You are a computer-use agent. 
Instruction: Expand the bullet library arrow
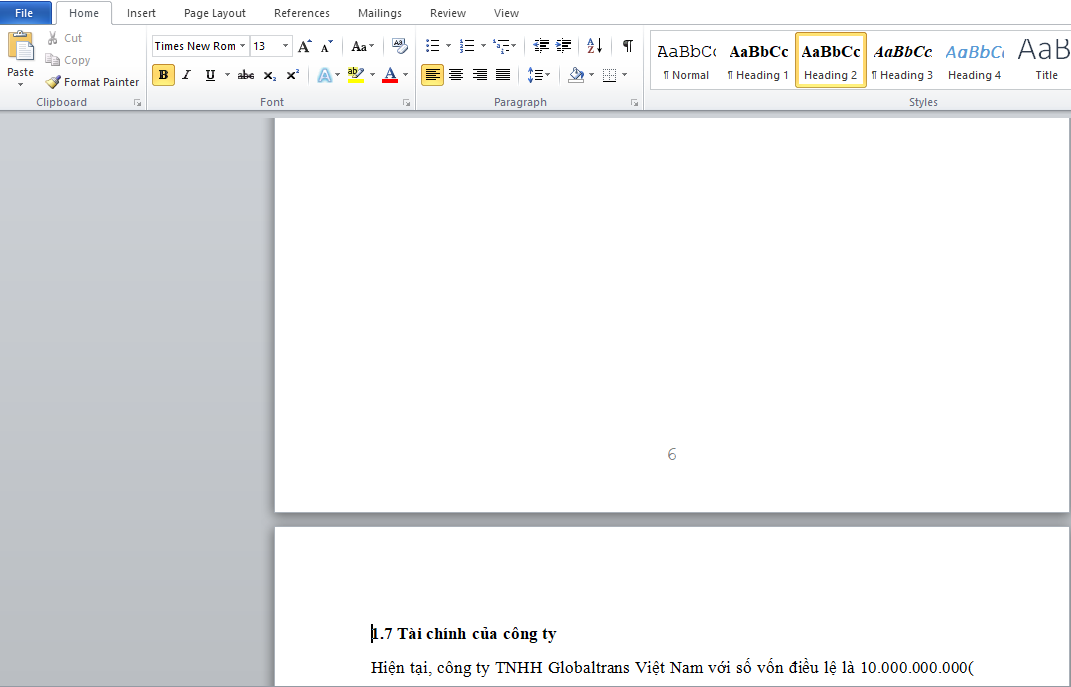448,46
